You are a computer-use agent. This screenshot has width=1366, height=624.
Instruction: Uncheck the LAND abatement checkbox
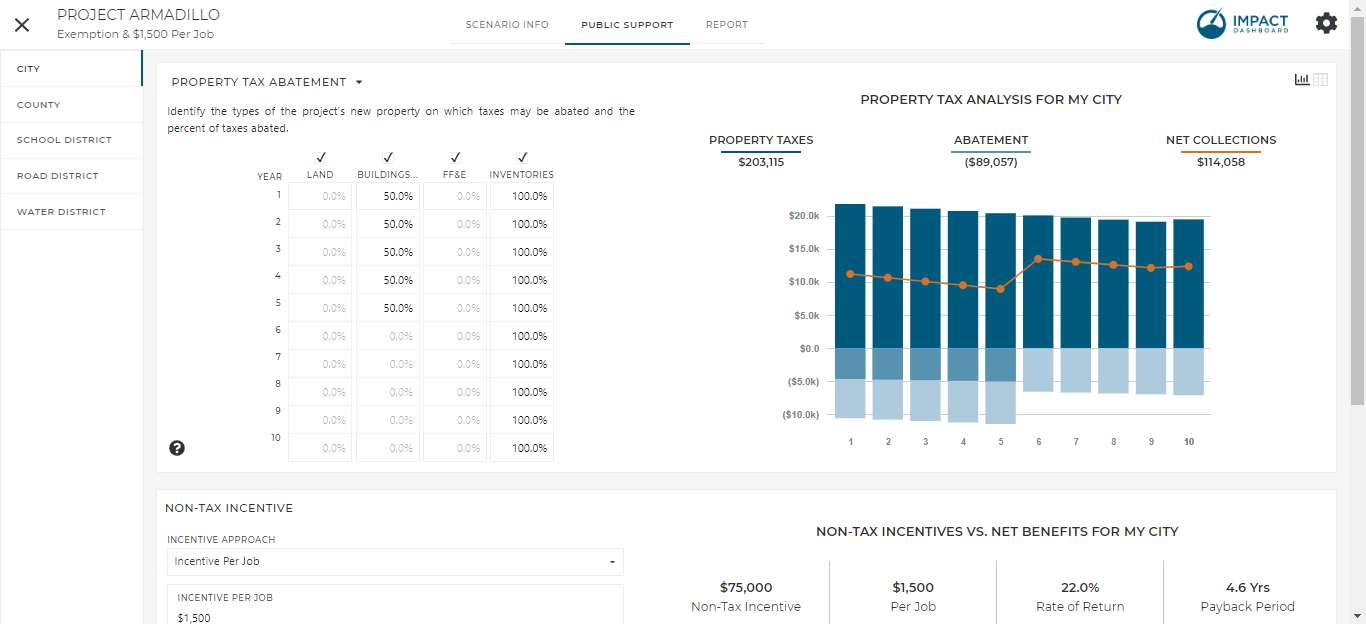tap(320, 157)
